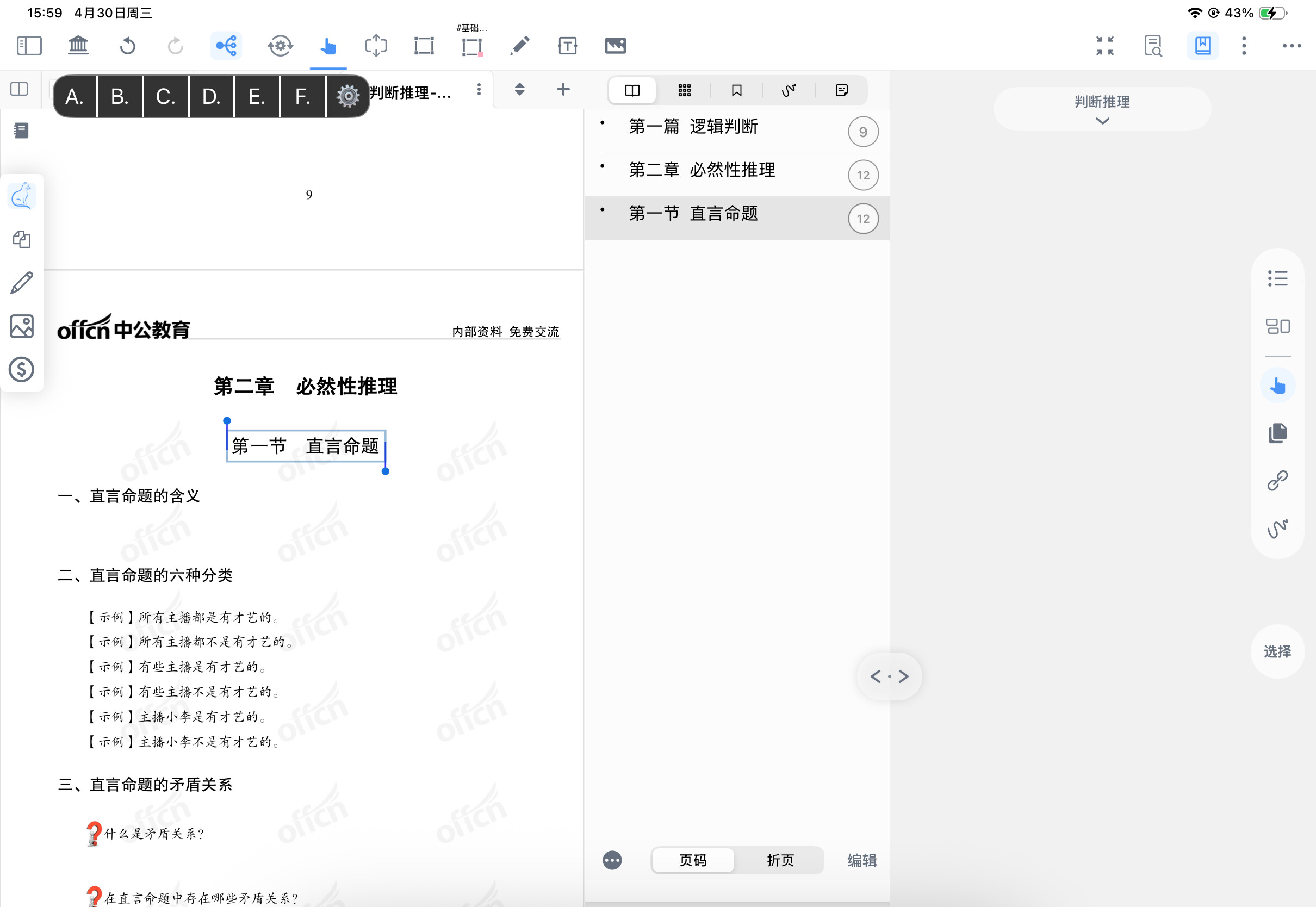Click the selected 第一节 直言命题 heading

pyautogui.click(x=306, y=446)
